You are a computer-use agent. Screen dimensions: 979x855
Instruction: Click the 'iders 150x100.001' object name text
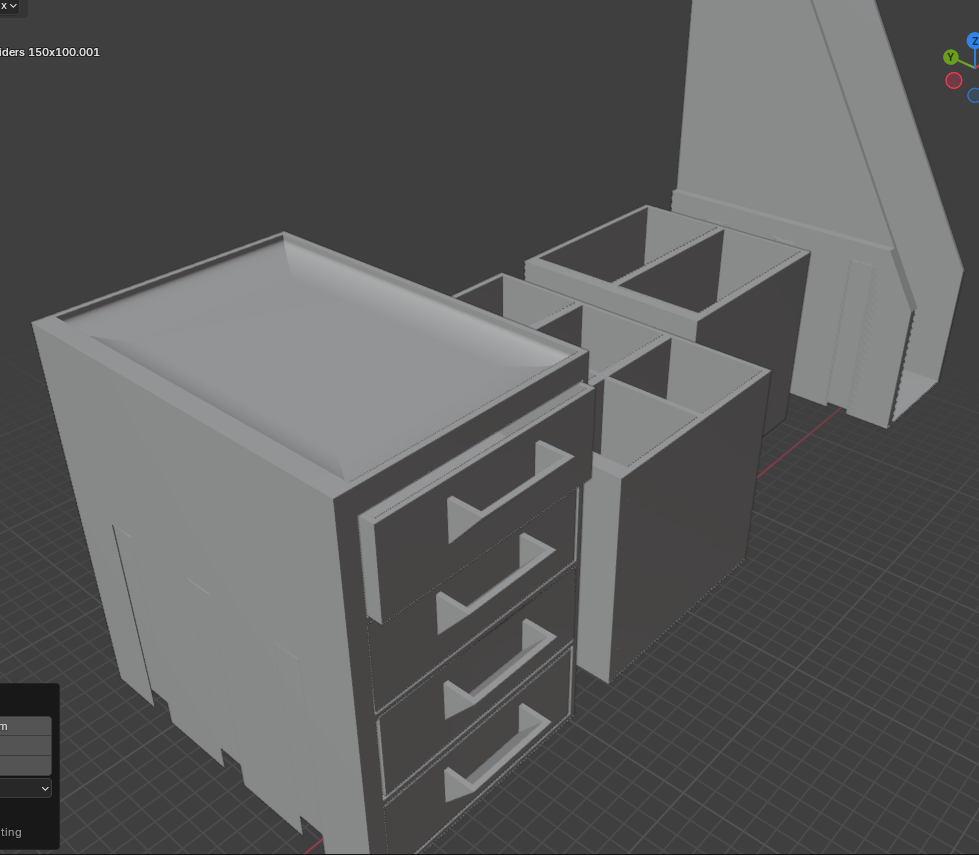[x=49, y=52]
